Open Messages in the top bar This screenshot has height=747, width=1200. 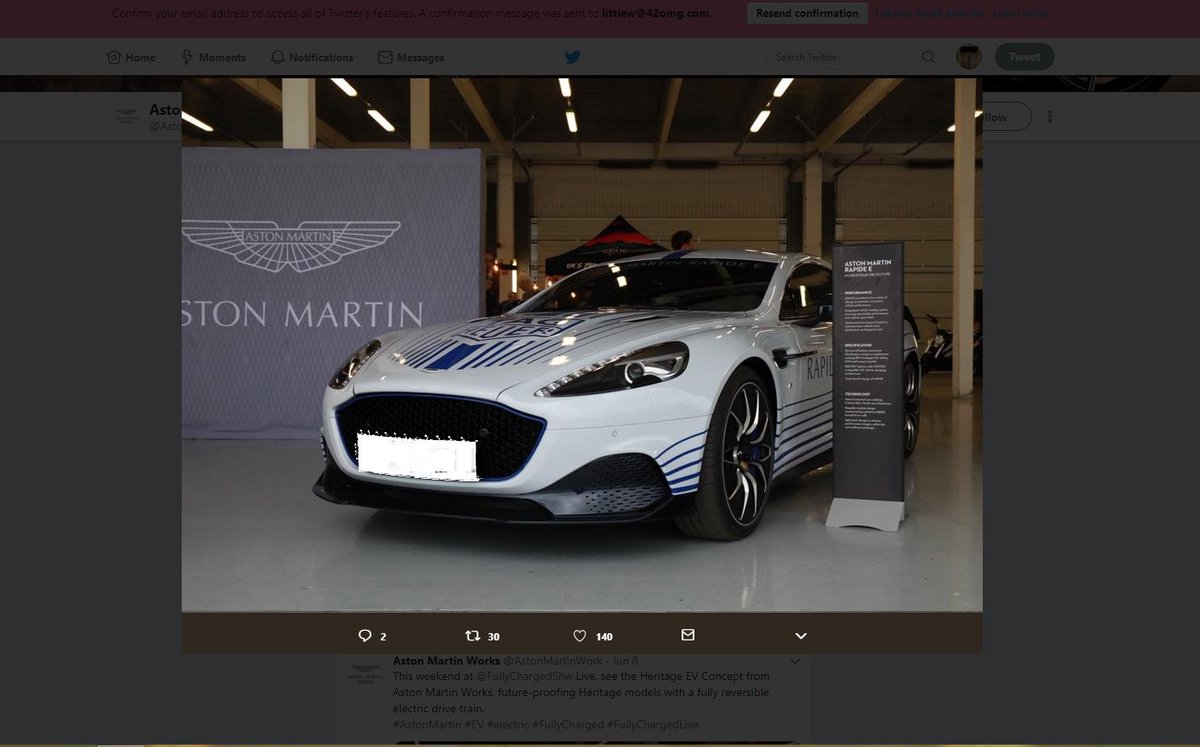coord(411,57)
